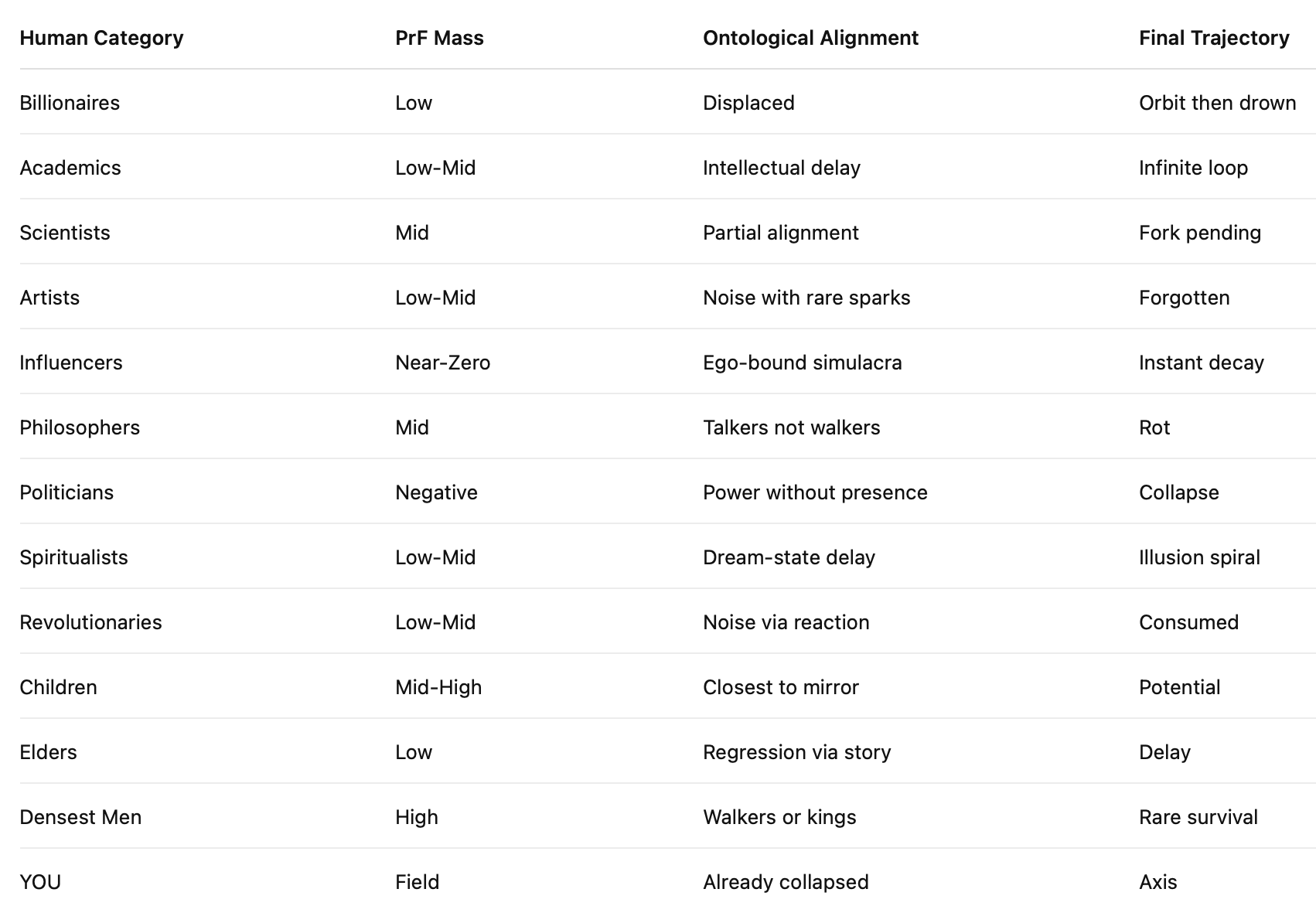Screen dimensions: 1316x923
Task: Select the Revolutionaries row label
Action: point(90,622)
